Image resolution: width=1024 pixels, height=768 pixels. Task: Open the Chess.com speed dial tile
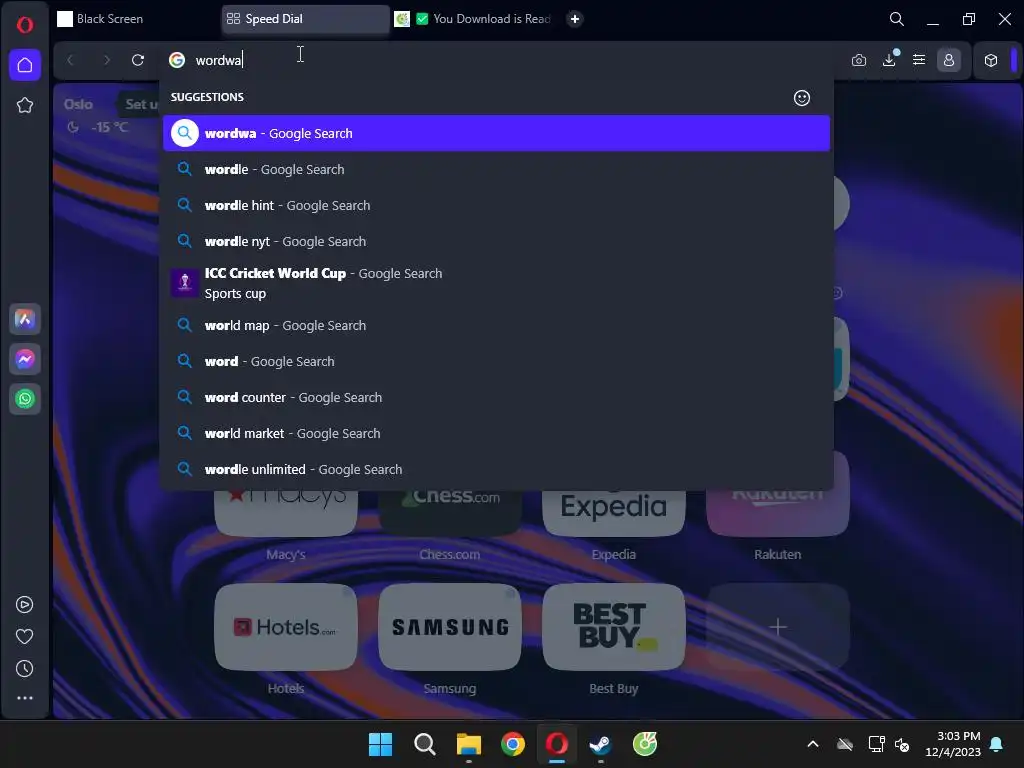(449, 513)
